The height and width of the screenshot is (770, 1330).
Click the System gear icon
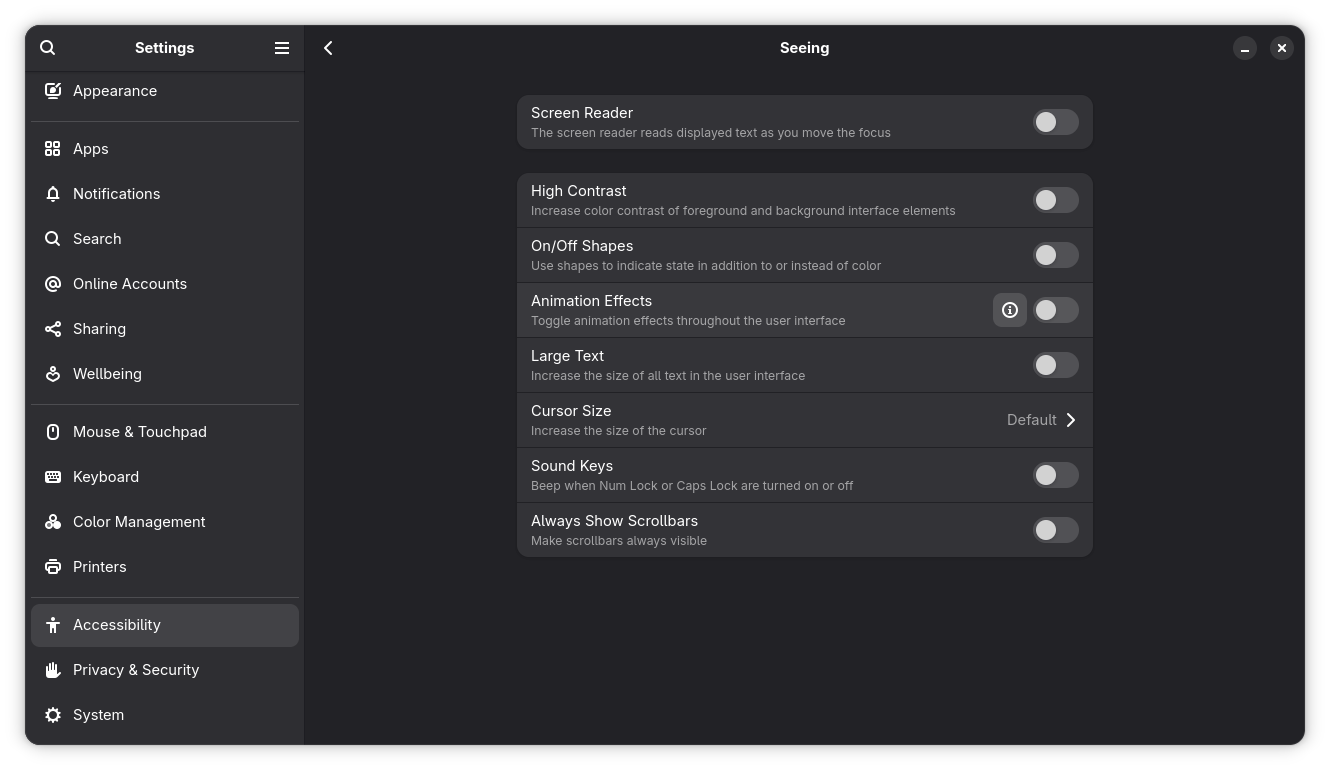click(53, 715)
